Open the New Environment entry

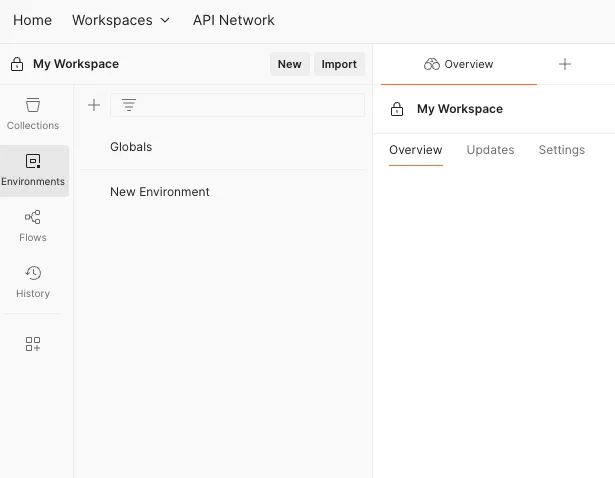(160, 192)
